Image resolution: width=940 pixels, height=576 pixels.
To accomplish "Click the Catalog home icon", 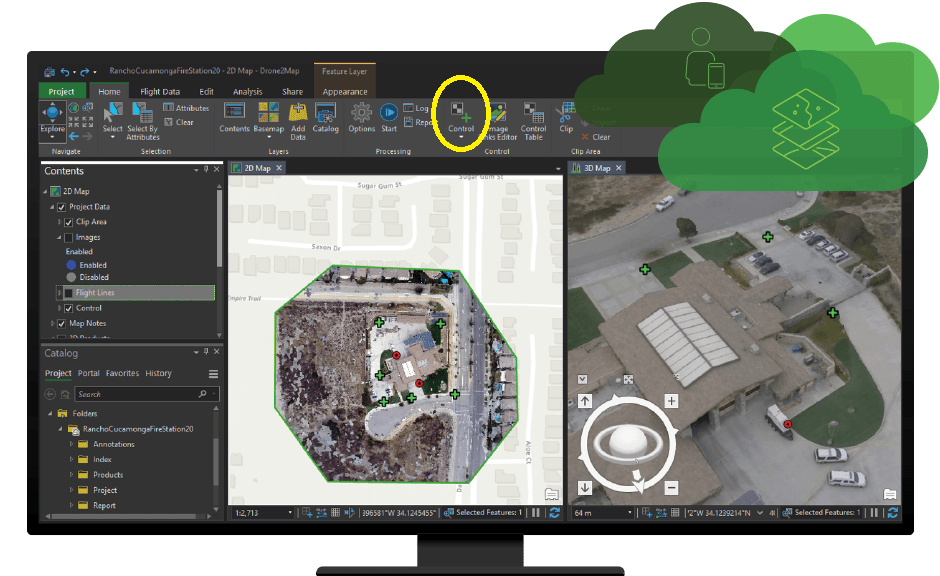I will click(x=65, y=394).
